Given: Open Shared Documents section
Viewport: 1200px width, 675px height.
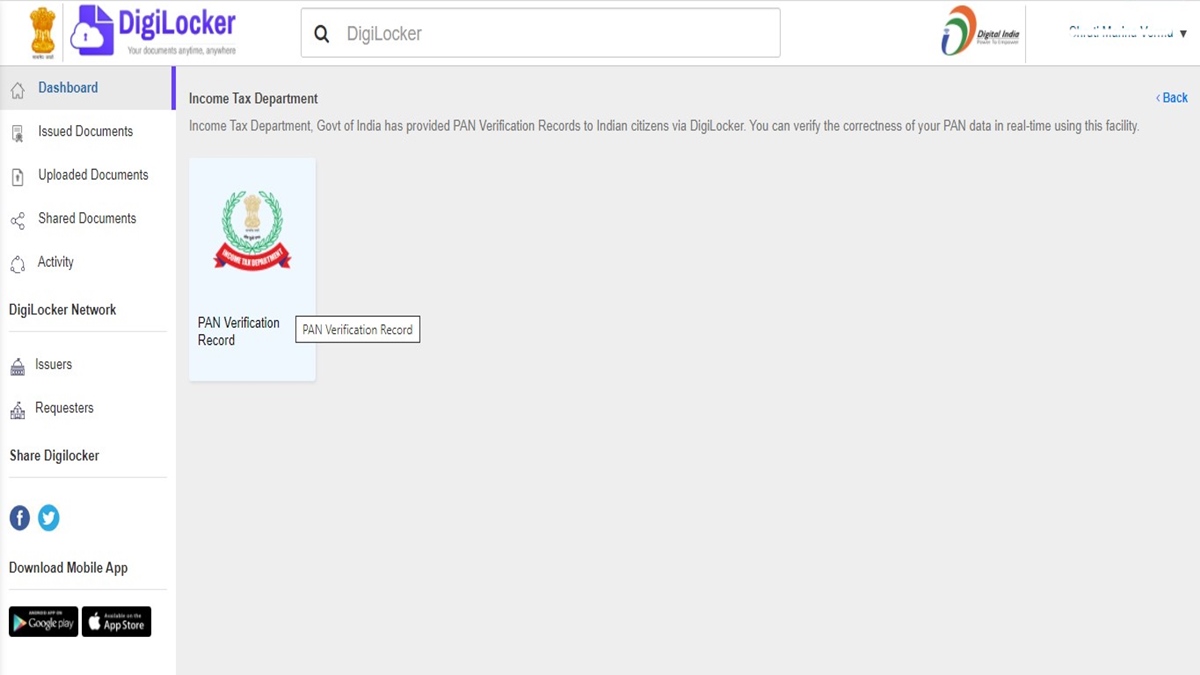Looking at the screenshot, I should point(88,218).
